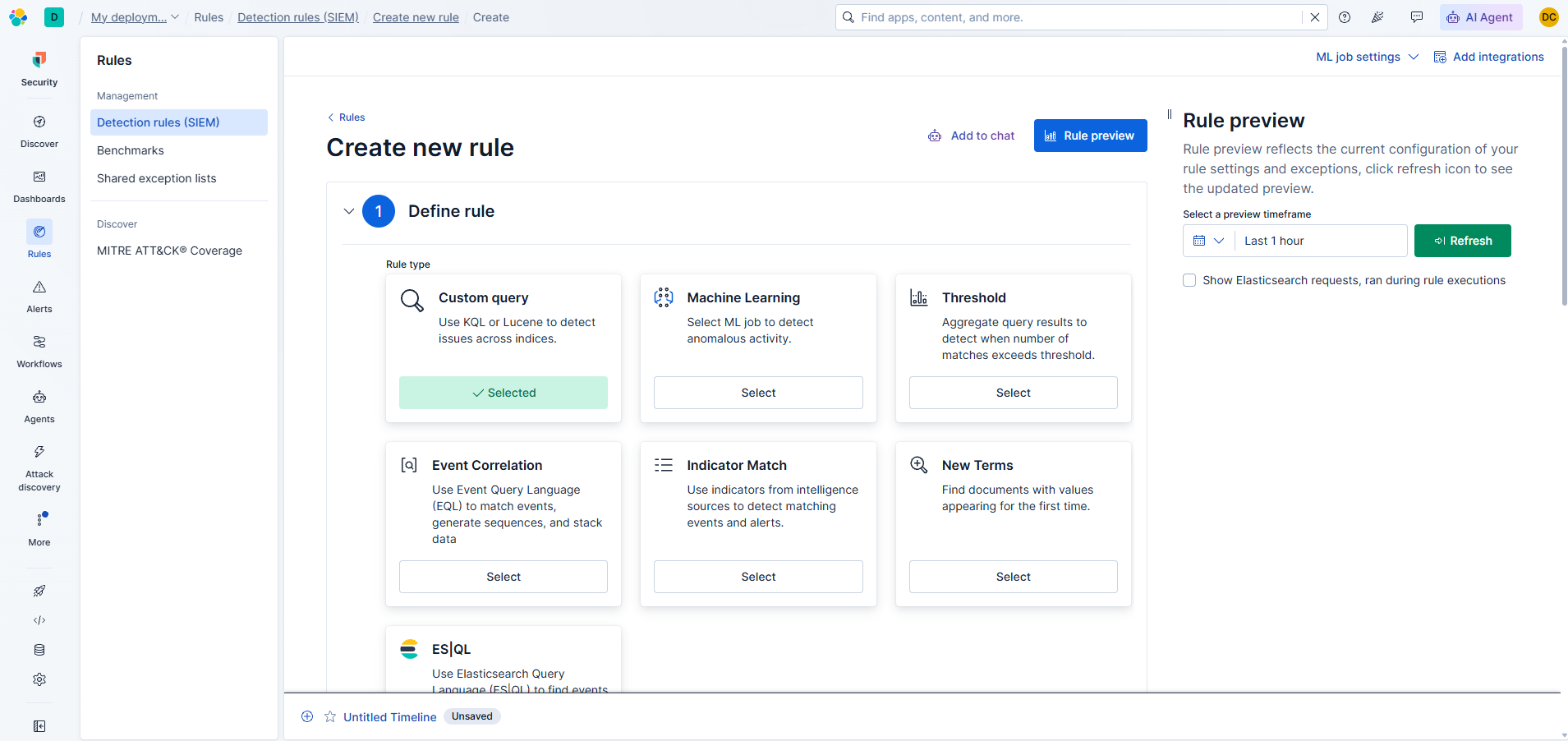
Task: Collapse the Define rule step
Action: pyautogui.click(x=349, y=211)
